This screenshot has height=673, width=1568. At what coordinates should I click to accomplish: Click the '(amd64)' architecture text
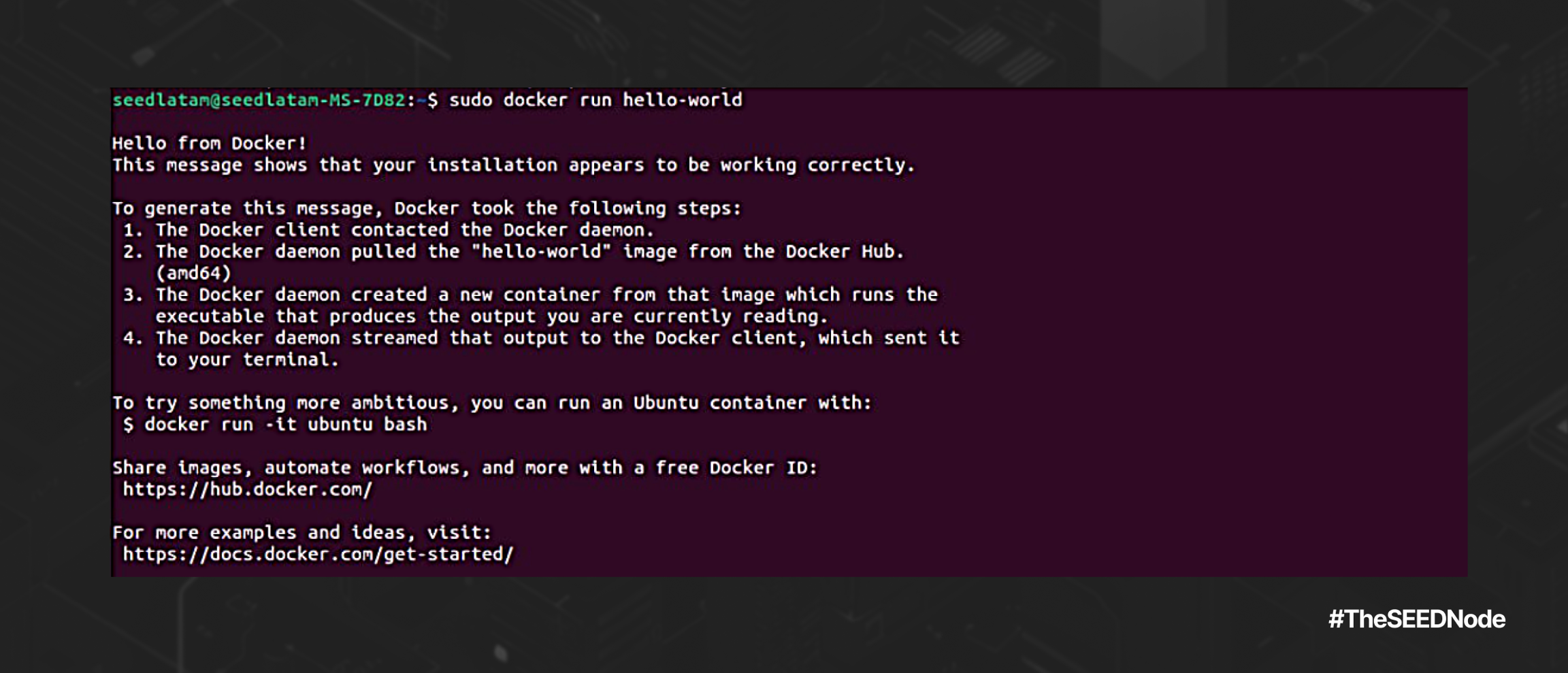[193, 274]
